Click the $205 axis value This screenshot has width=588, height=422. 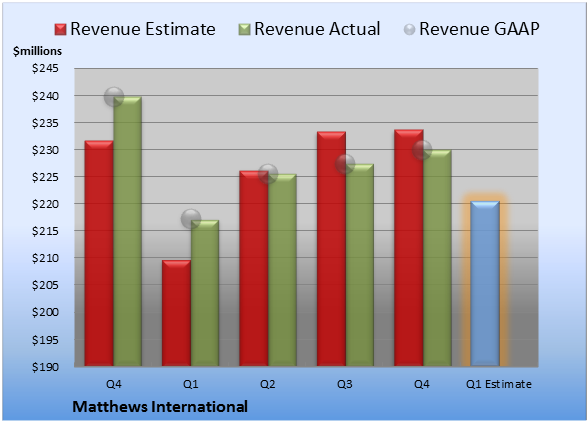45,285
